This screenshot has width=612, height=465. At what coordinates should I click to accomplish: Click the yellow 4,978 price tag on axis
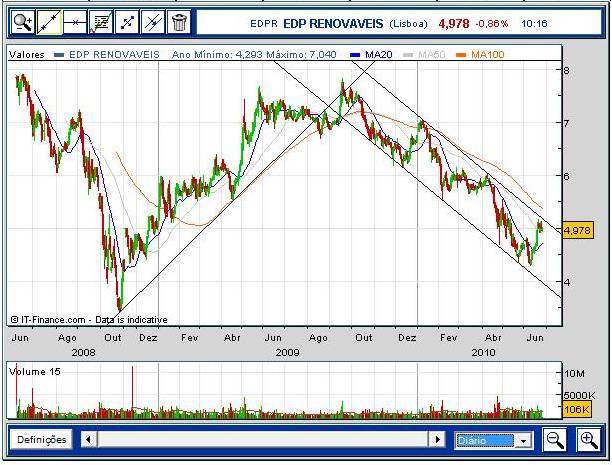(578, 230)
